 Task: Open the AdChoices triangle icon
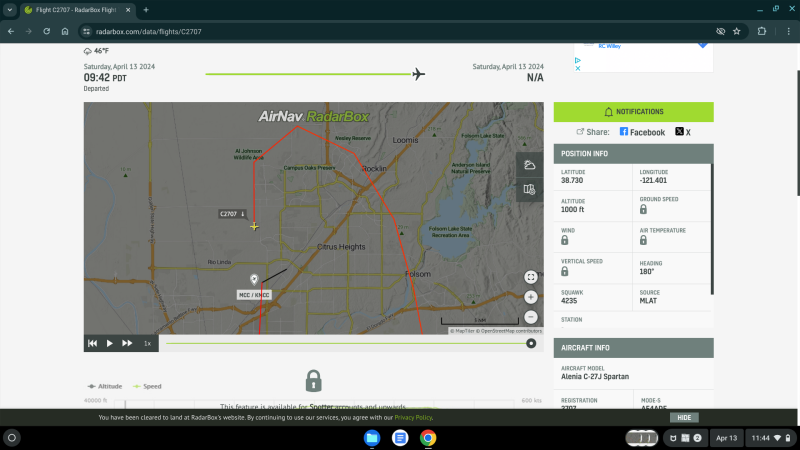578,60
